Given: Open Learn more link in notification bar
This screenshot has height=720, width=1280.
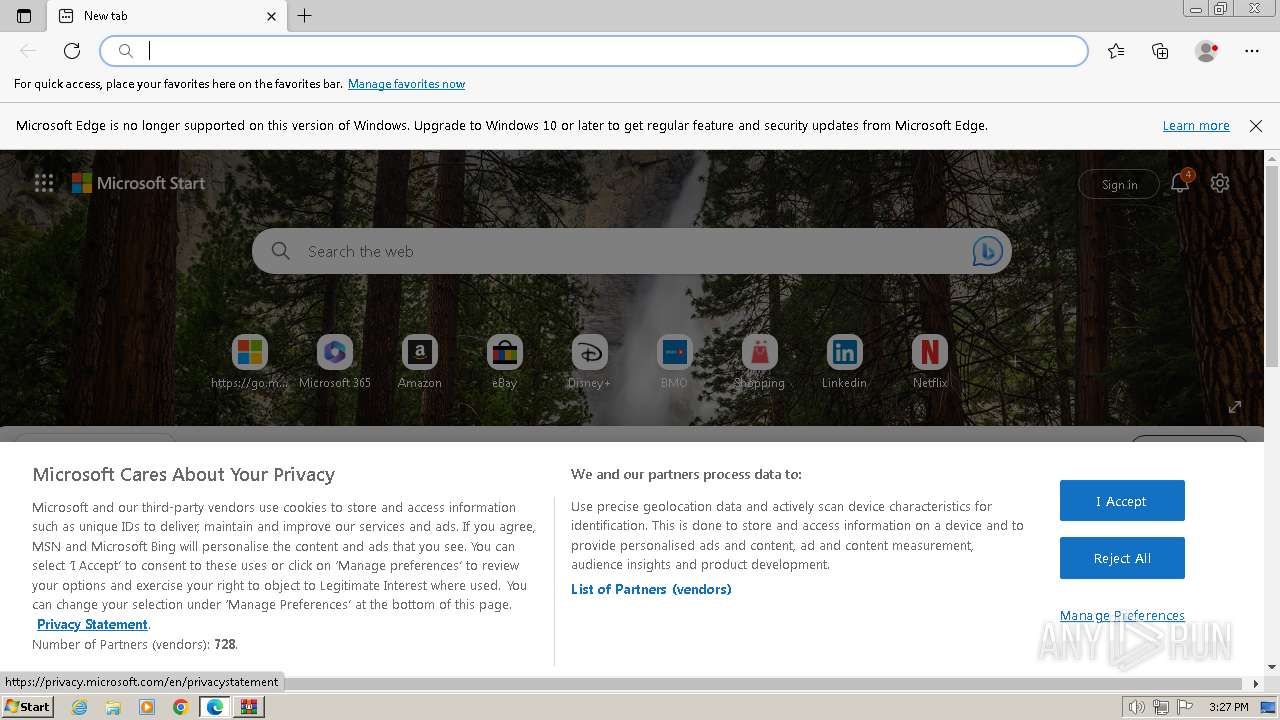Looking at the screenshot, I should point(1196,126).
